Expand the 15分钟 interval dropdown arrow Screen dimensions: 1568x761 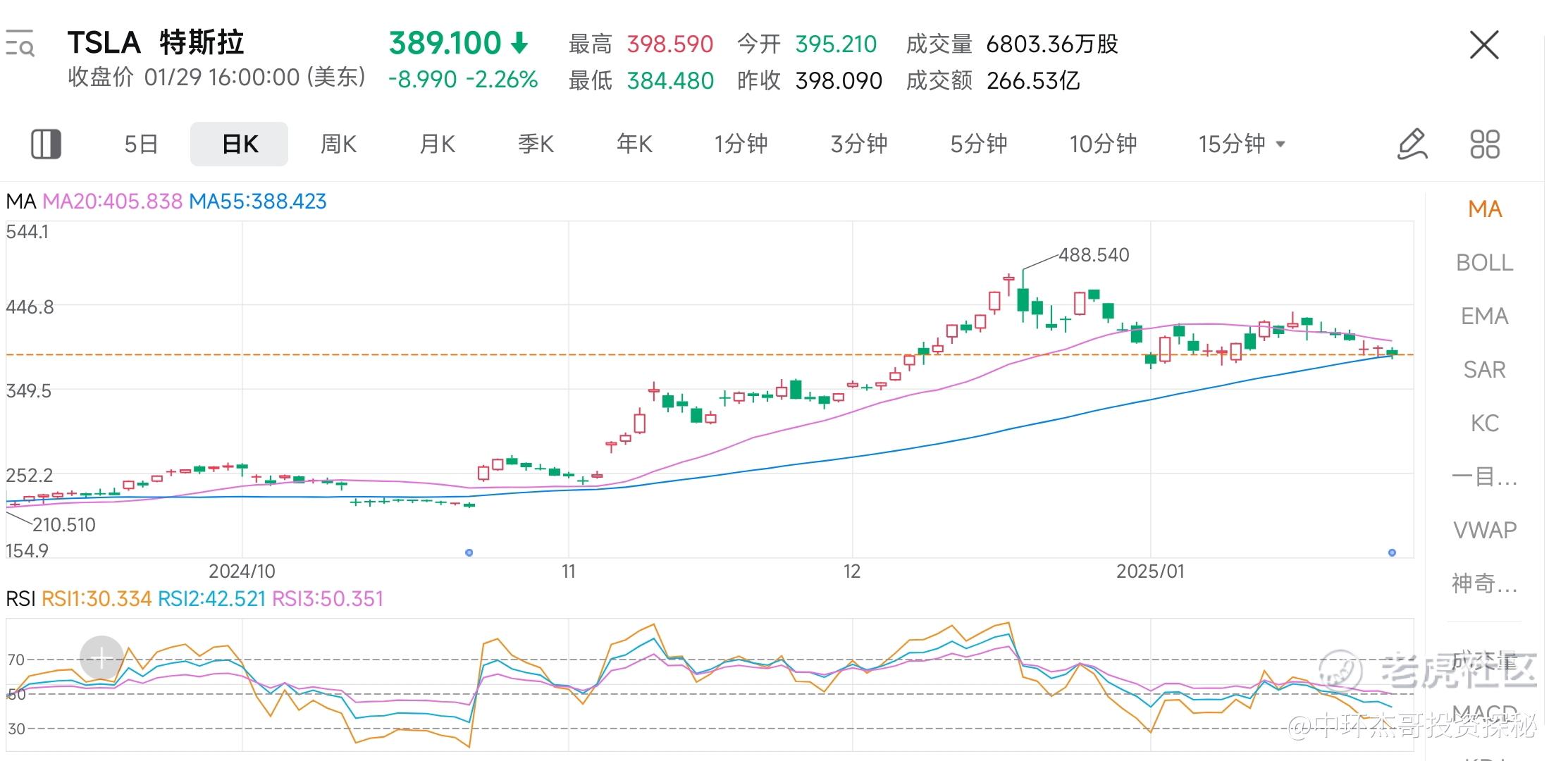click(x=1281, y=144)
